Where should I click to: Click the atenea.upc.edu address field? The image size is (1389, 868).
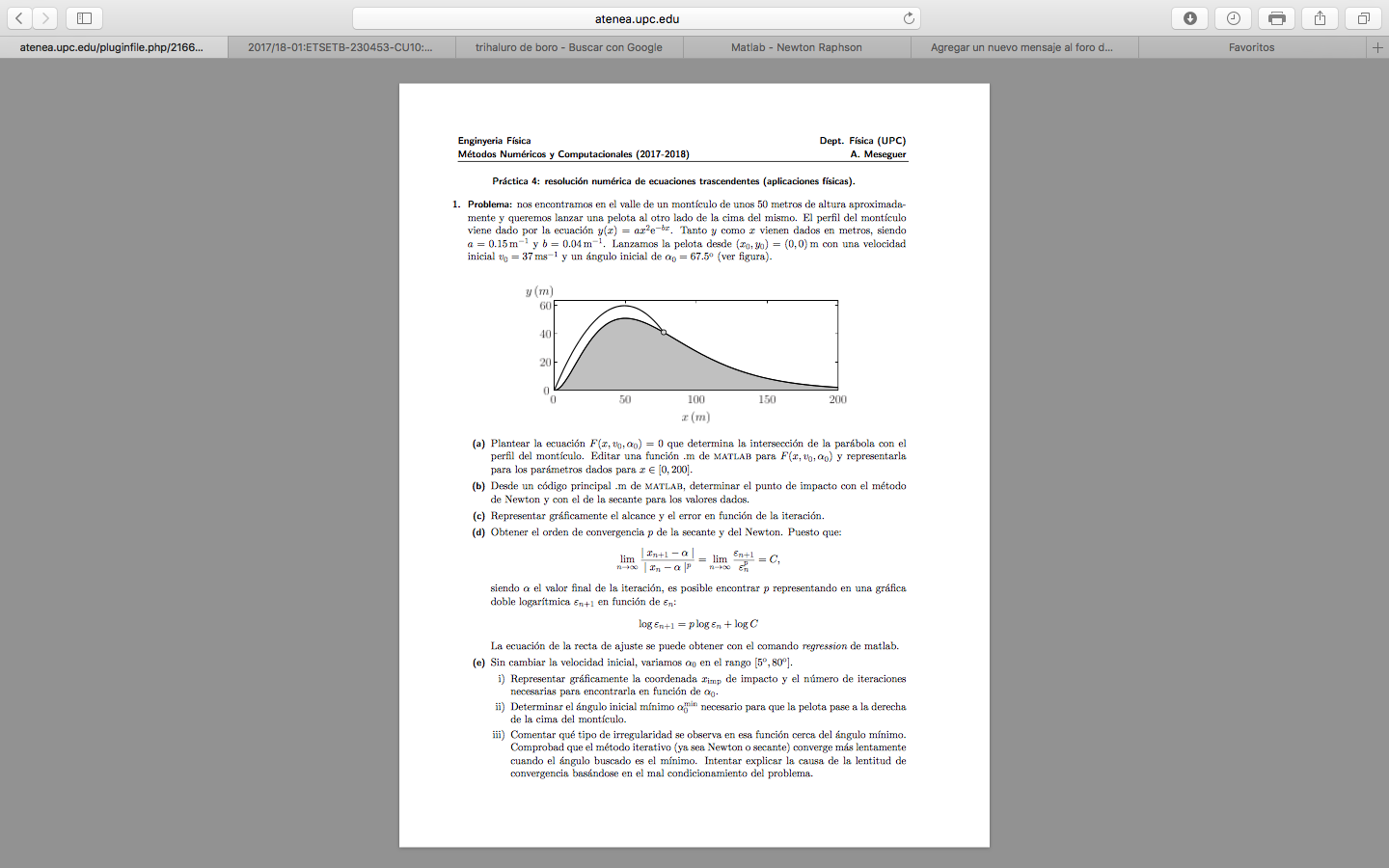click(x=637, y=18)
